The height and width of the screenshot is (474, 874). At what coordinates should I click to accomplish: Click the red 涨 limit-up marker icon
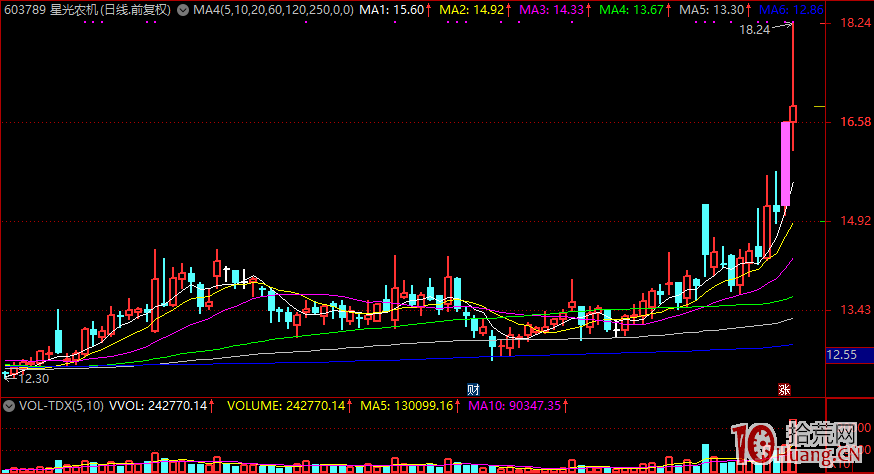(784, 387)
